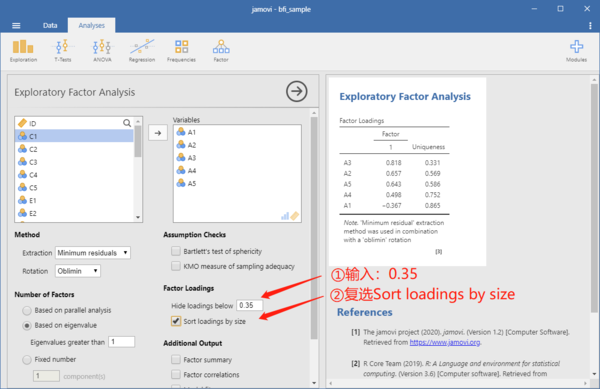Viewport: 600px width, 389px height.
Task: Select variable C2 in the source list
Action: [x=74, y=149]
